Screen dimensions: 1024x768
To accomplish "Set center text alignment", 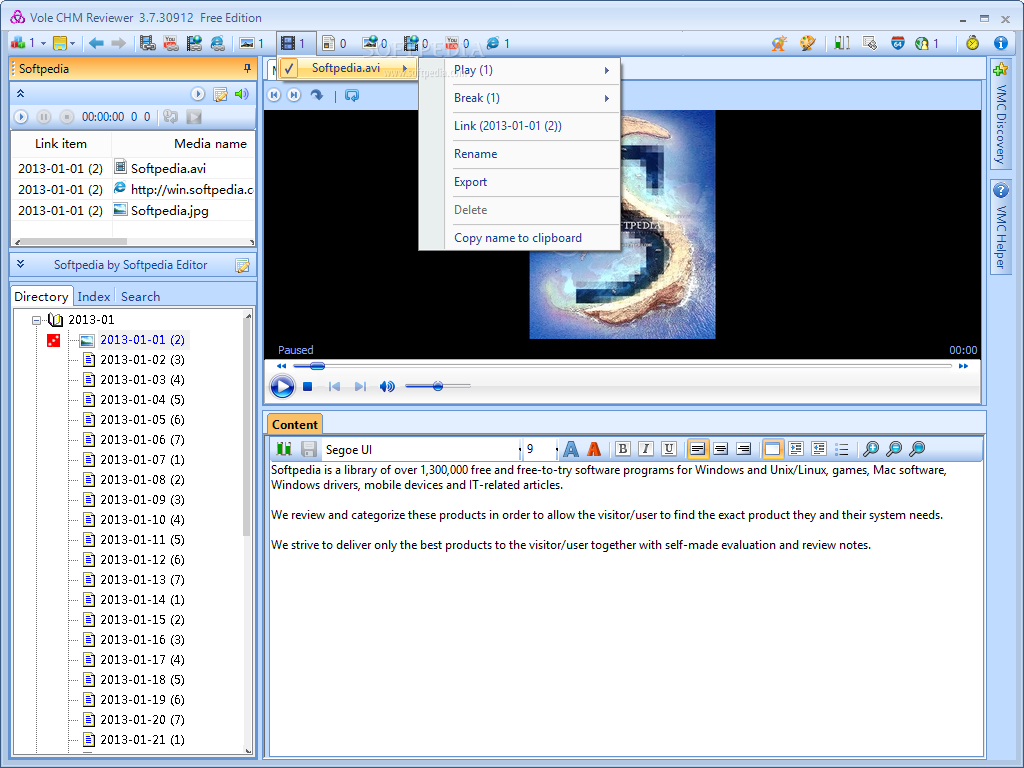I will (x=720, y=449).
